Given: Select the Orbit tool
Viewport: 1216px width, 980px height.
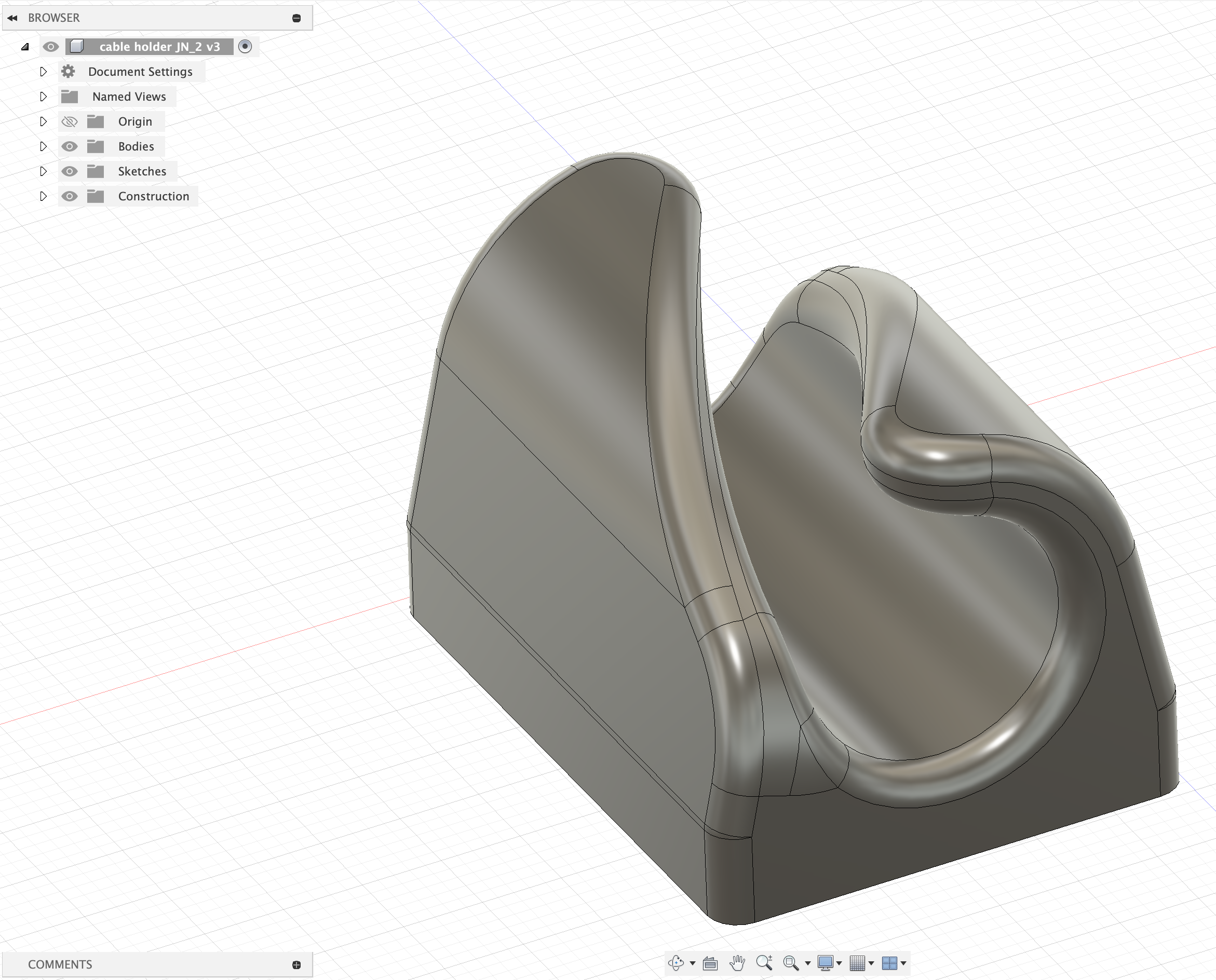Looking at the screenshot, I should 675,963.
